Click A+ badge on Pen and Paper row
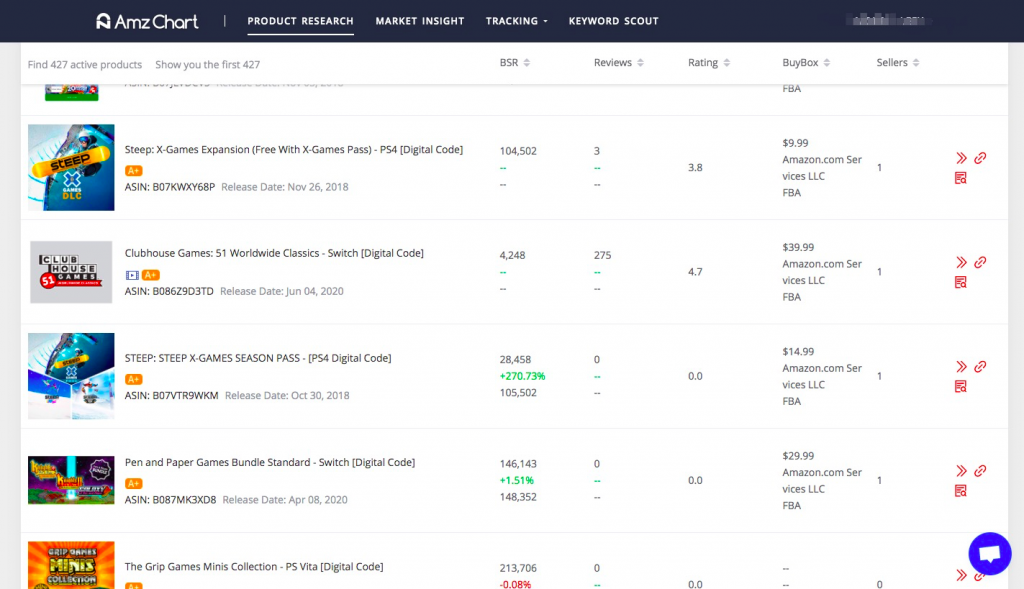Image resolution: width=1024 pixels, height=589 pixels. pyautogui.click(x=133, y=484)
